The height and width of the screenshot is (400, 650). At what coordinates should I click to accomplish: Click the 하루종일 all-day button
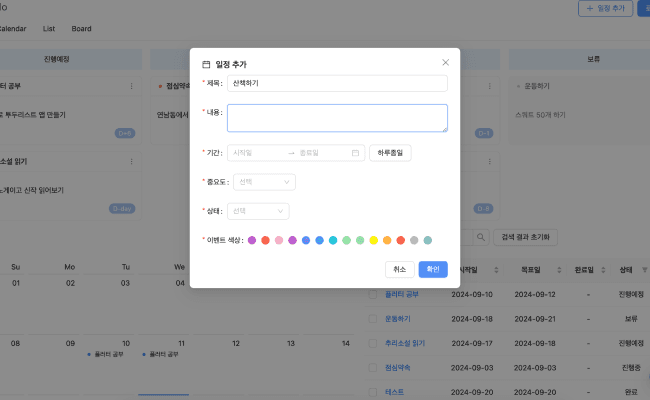[390, 153]
